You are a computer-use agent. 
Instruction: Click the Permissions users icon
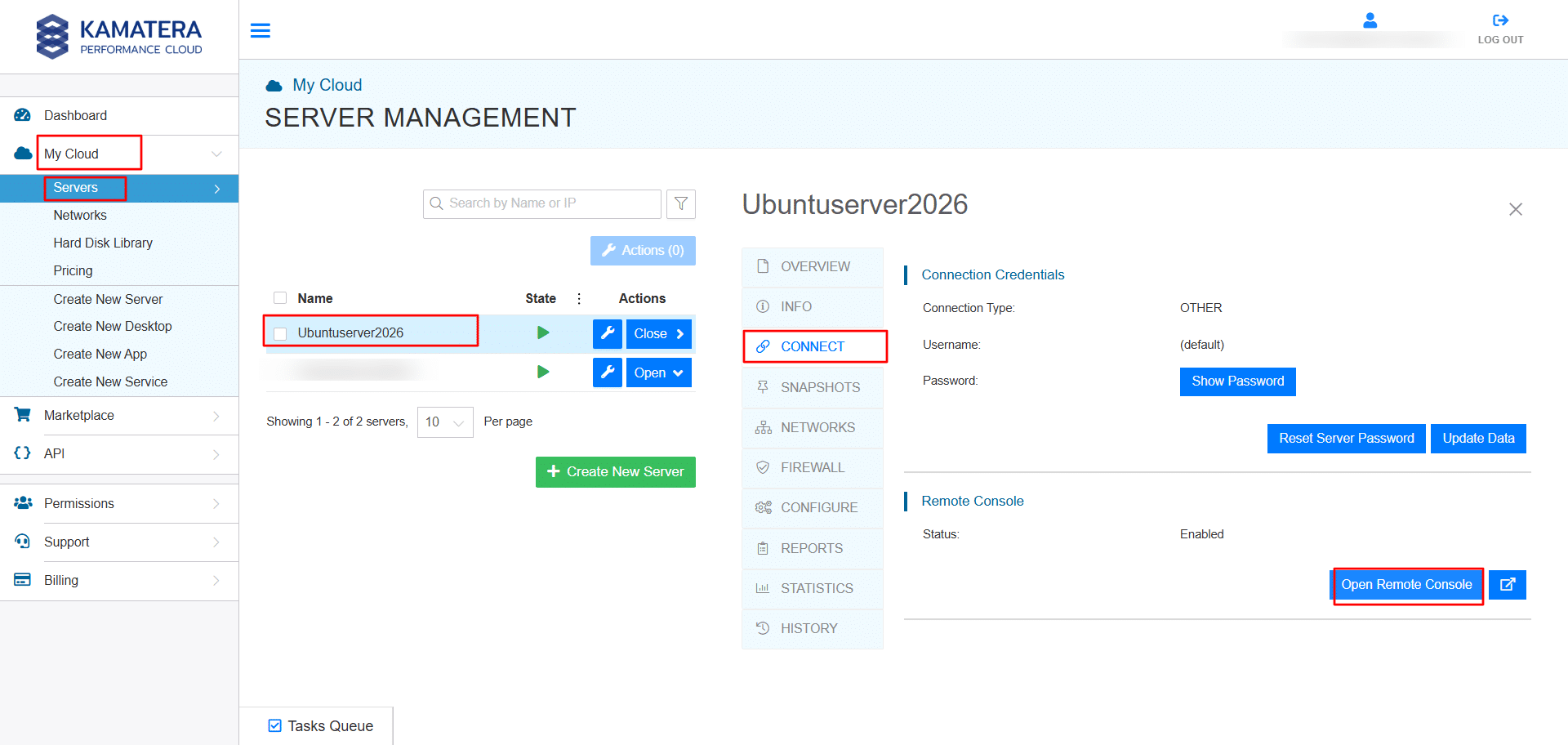tap(23, 503)
